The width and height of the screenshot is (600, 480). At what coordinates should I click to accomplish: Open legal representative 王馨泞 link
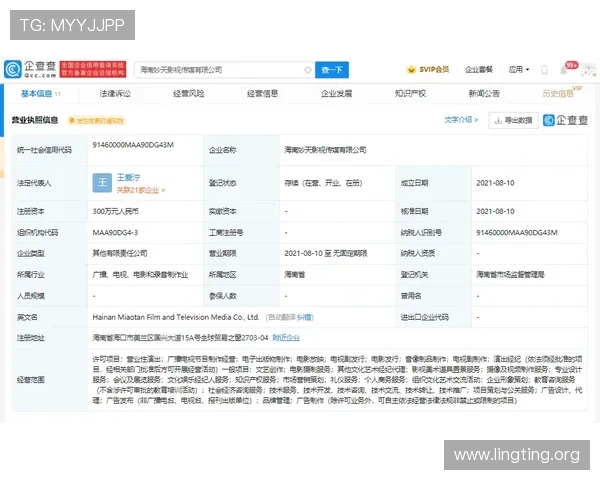pyautogui.click(x=129, y=178)
